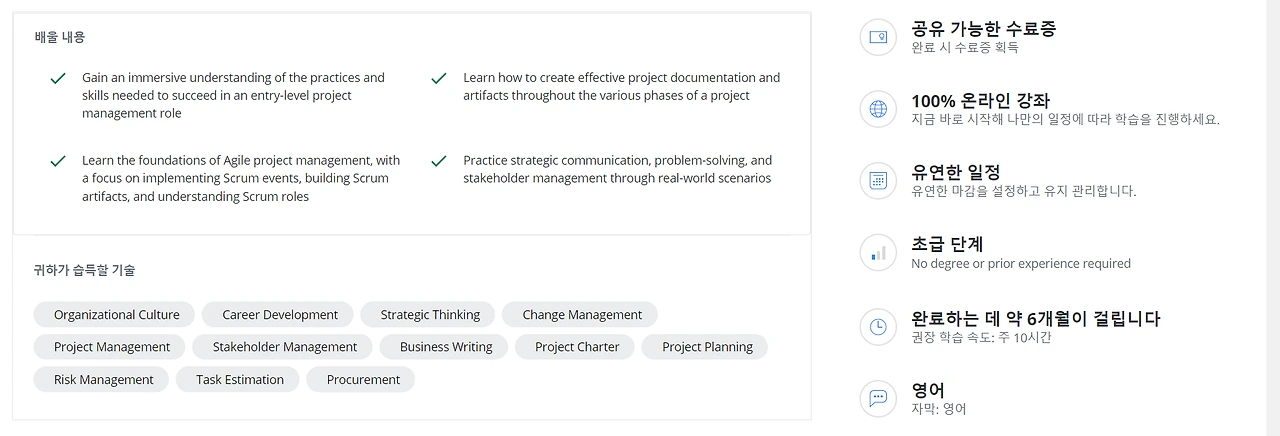The image size is (1280, 436).
Task: Click the Stakeholder Management skill chip
Action: point(285,347)
